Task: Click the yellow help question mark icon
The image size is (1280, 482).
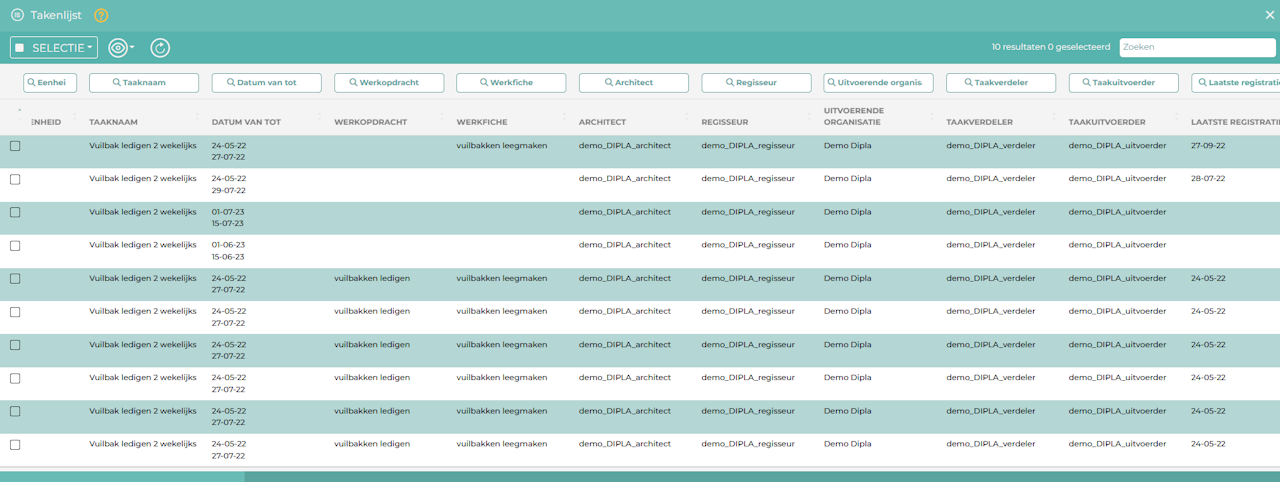Action: [x=101, y=16]
